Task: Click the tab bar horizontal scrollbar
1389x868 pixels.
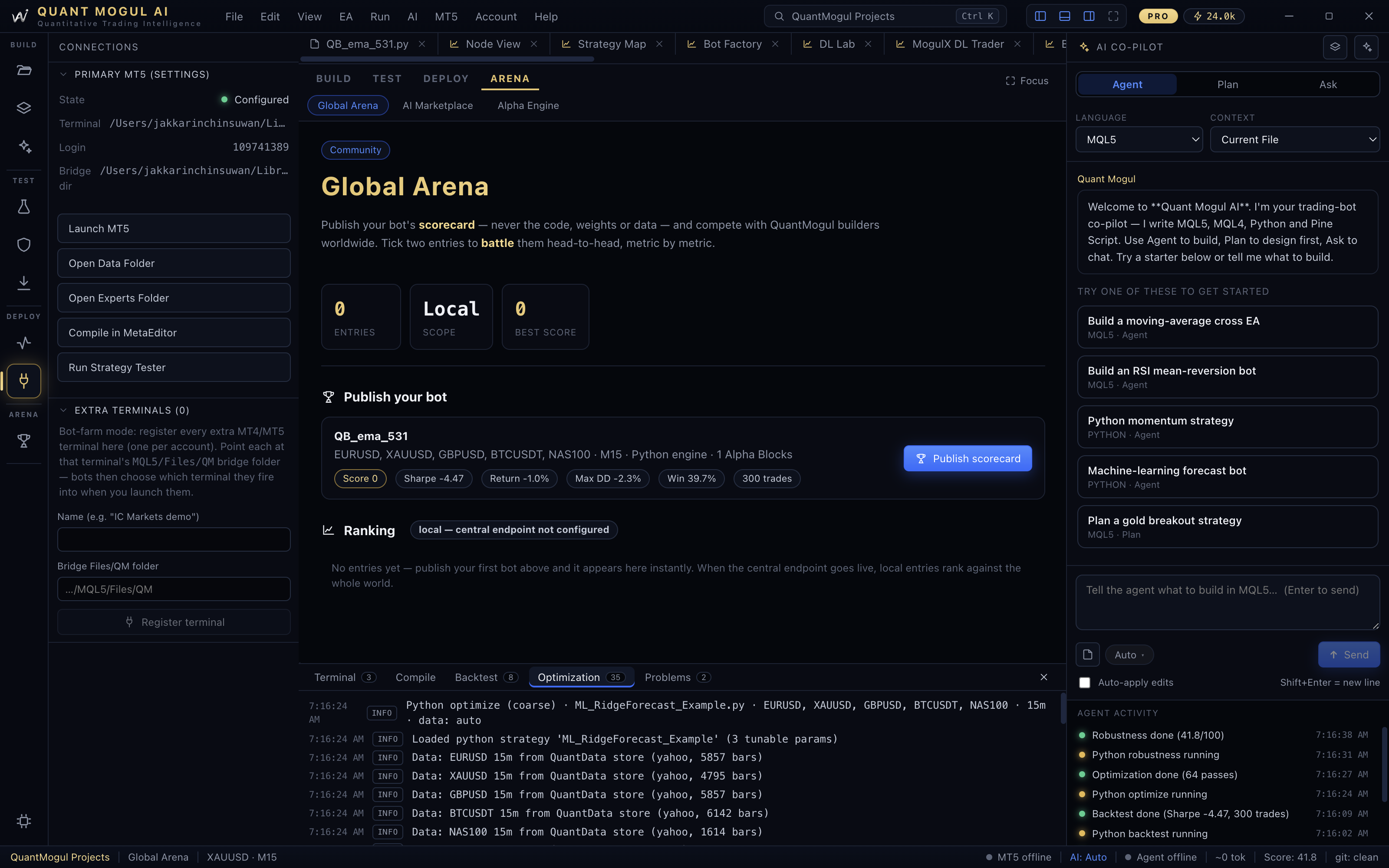Action: (447, 59)
